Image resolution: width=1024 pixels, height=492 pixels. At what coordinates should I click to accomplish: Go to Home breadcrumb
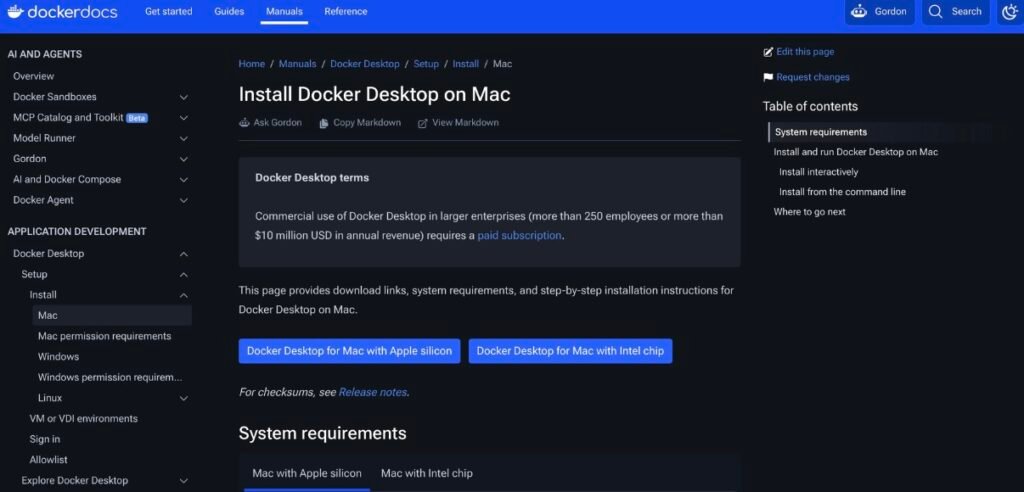tap(251, 64)
